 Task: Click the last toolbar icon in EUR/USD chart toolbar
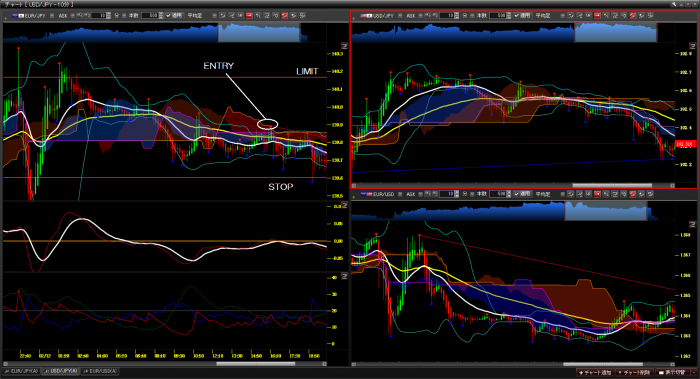point(650,194)
